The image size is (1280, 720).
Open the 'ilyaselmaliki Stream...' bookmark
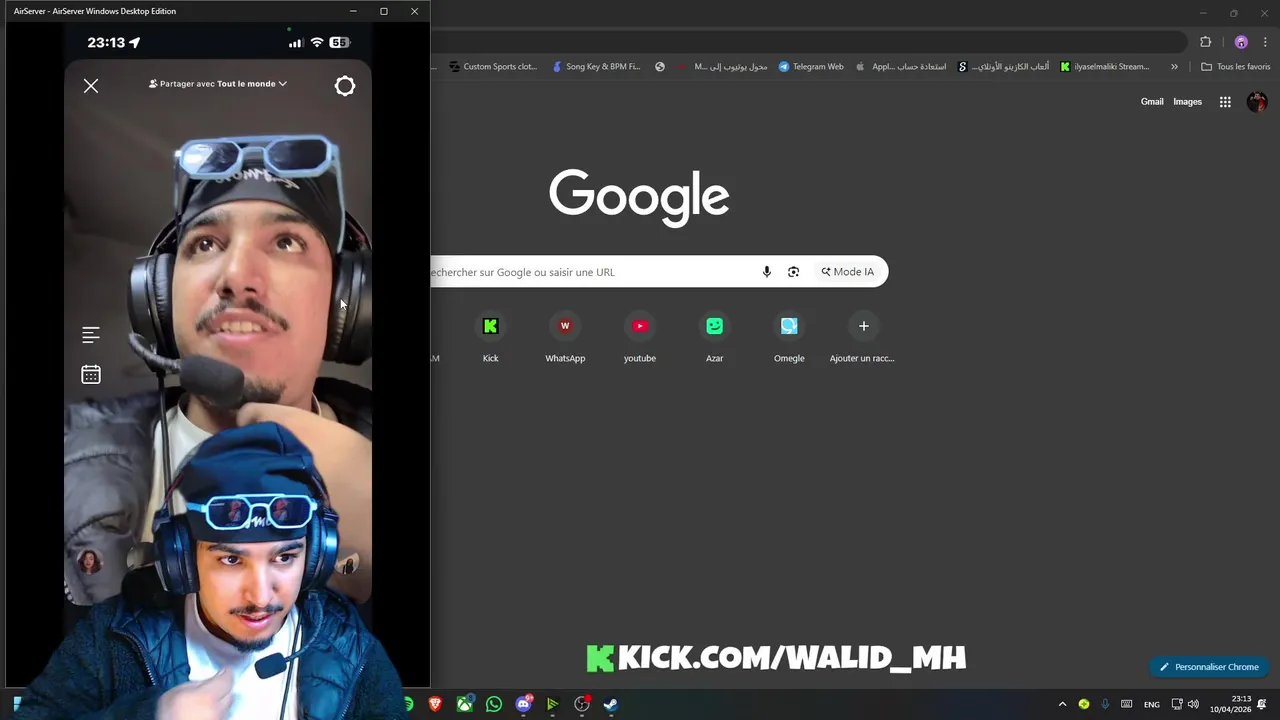tap(1105, 67)
